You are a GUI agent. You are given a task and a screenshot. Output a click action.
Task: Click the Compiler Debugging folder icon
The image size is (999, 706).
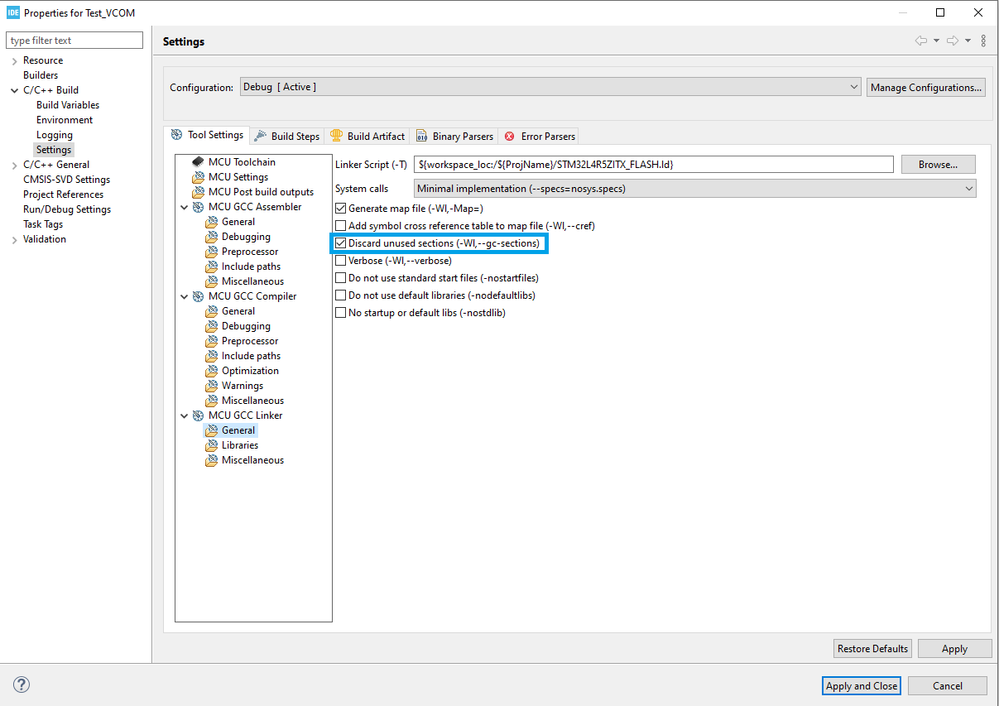click(212, 326)
